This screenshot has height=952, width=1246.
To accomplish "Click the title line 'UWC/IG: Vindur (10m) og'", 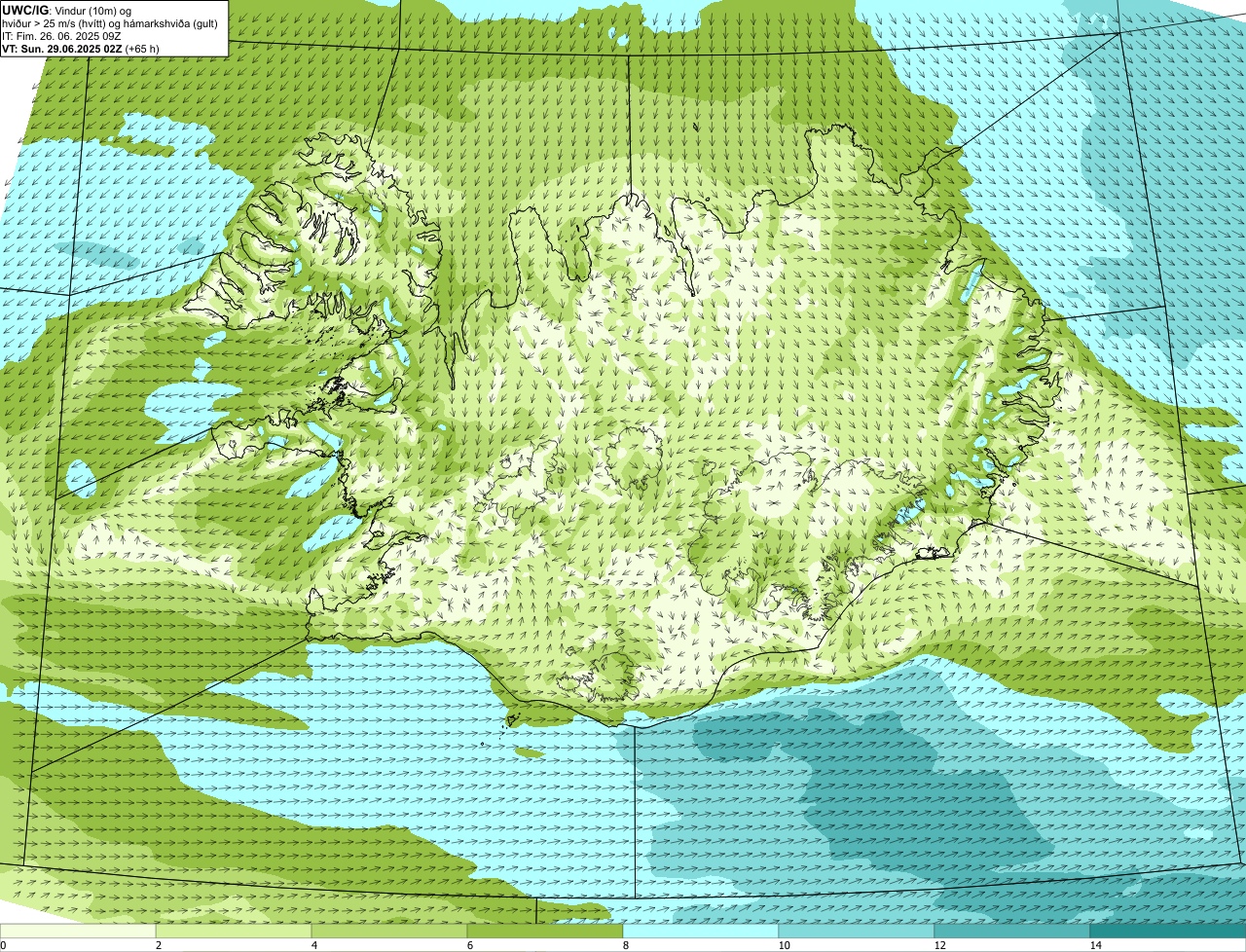I will point(67,10).
